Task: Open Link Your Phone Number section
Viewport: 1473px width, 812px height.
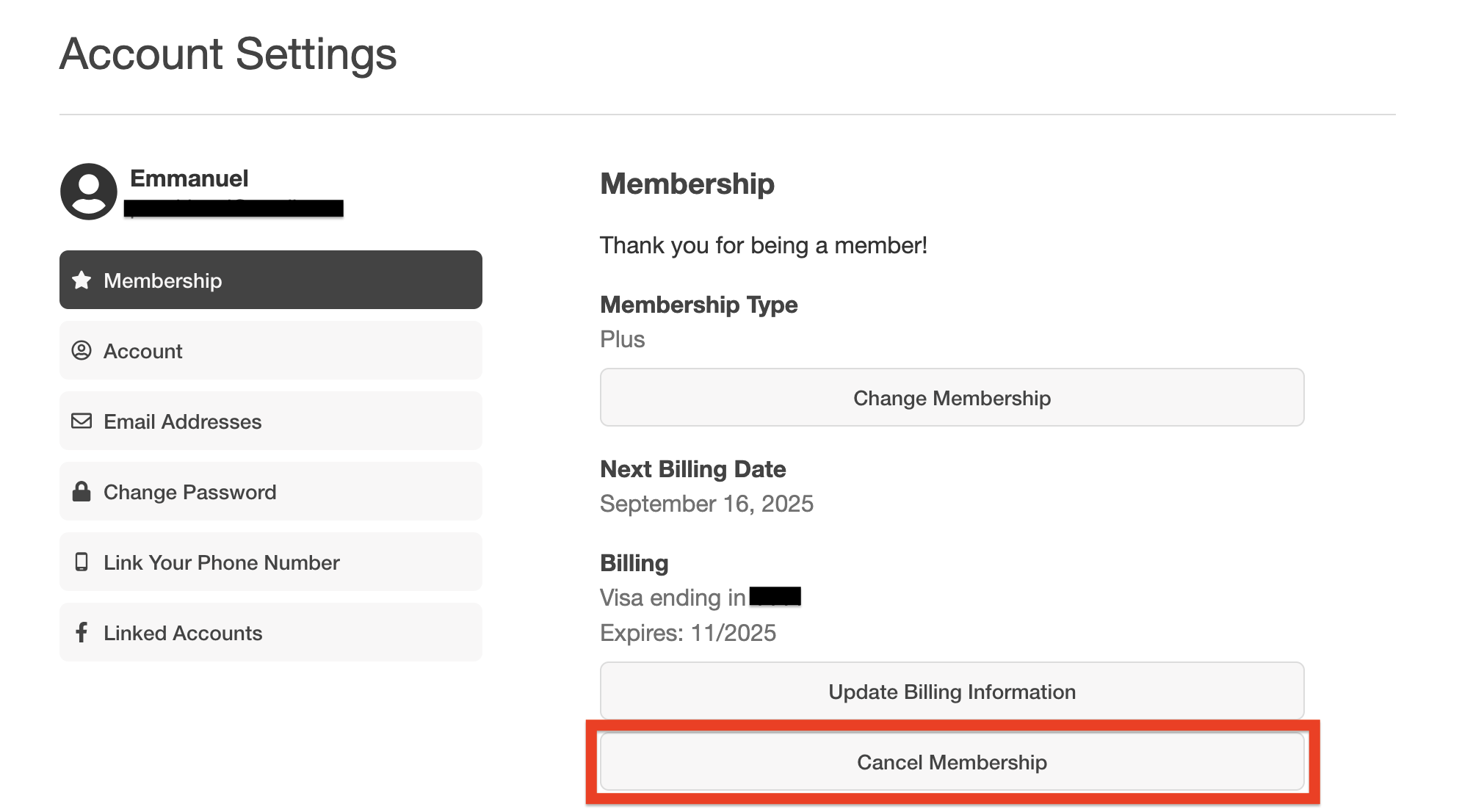Action: pyautogui.click(x=271, y=562)
